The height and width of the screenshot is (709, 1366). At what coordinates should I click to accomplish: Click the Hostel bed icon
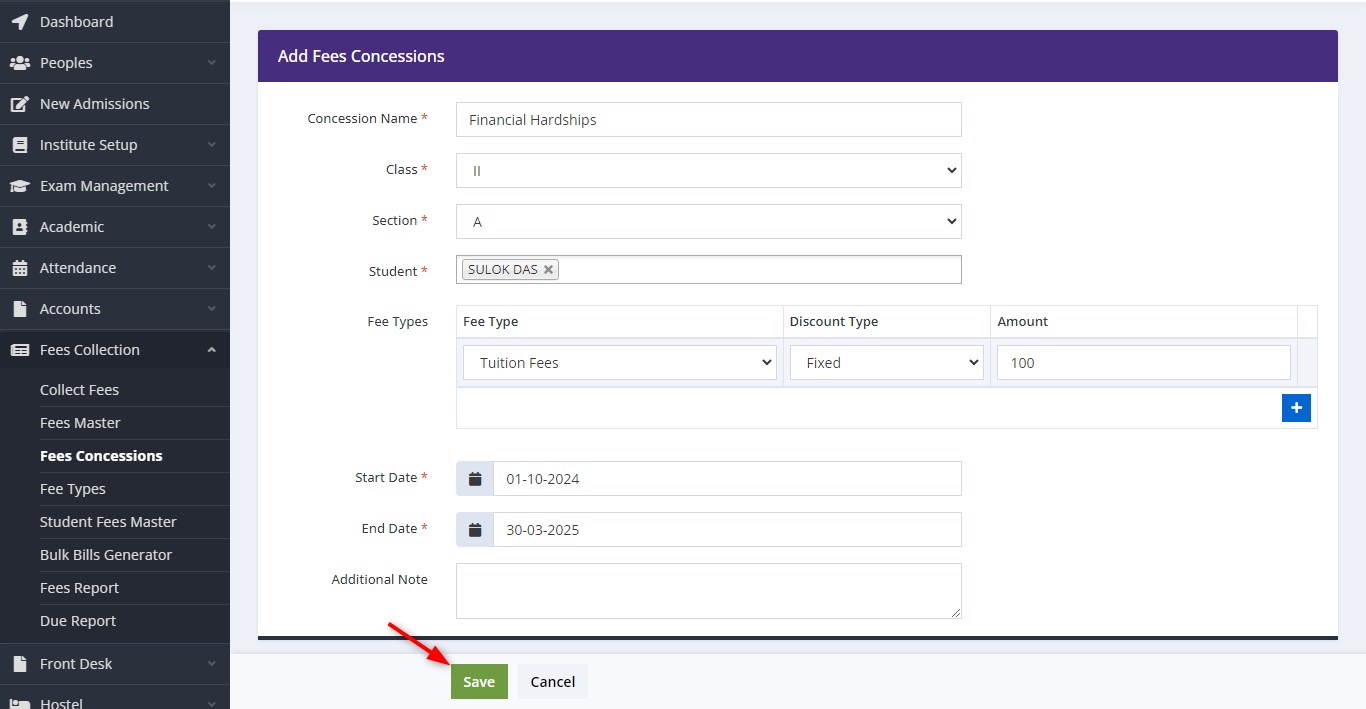pyautogui.click(x=19, y=703)
